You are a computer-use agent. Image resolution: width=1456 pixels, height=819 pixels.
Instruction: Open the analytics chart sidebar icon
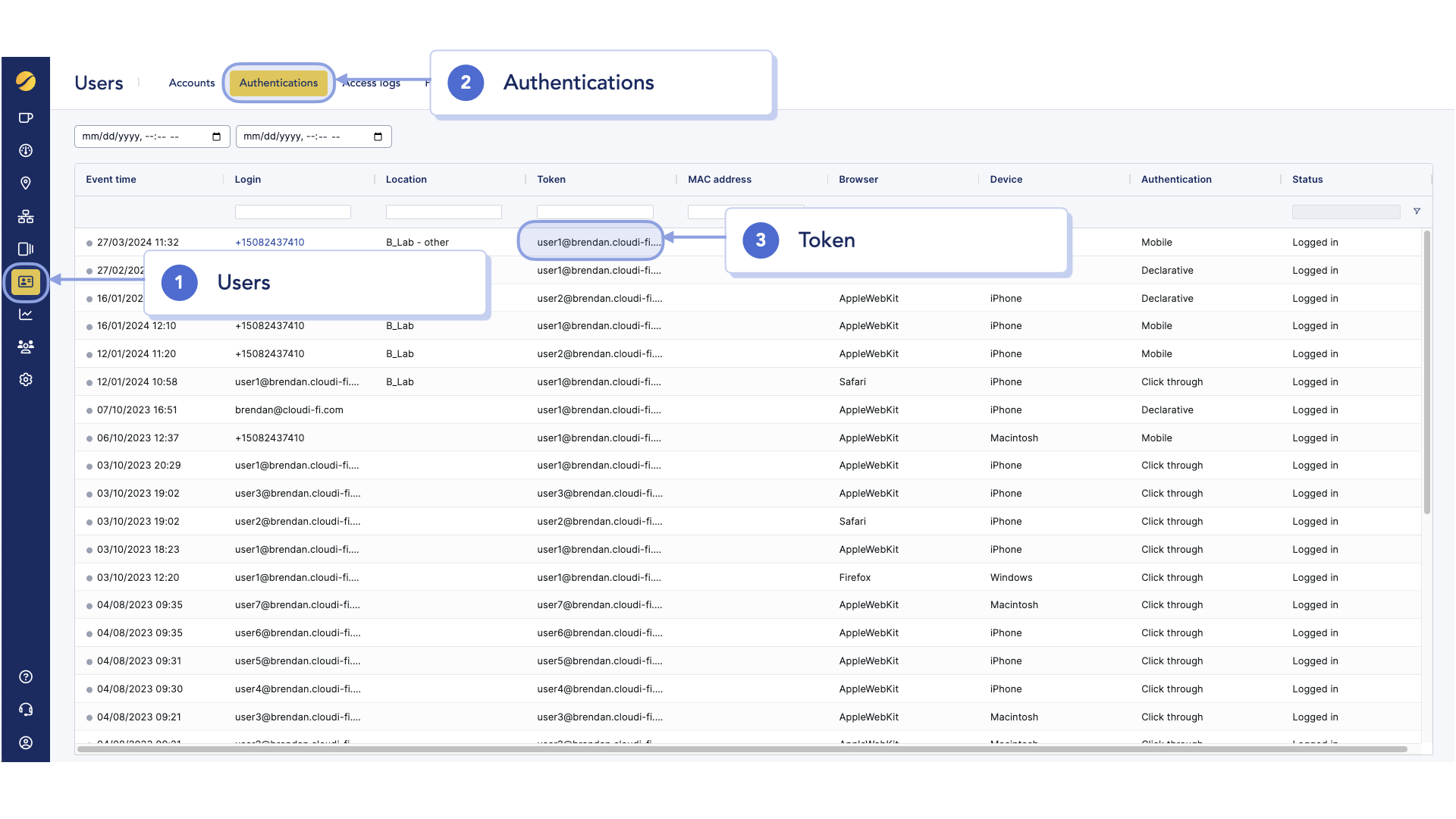[26, 314]
